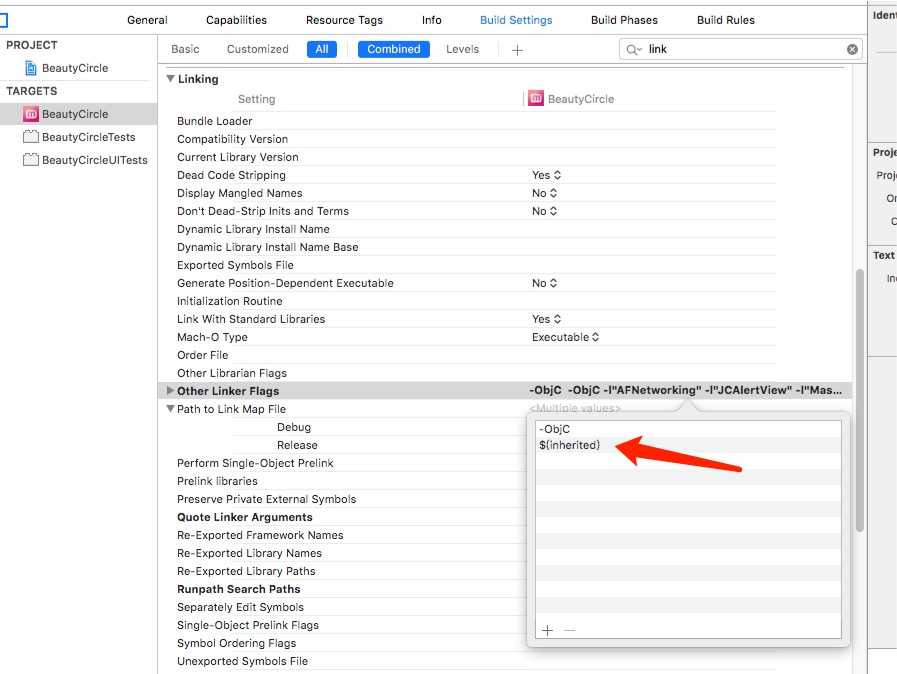Select the Compatibility Version setting
Viewport: 897px width, 674px height.
(x=232, y=139)
